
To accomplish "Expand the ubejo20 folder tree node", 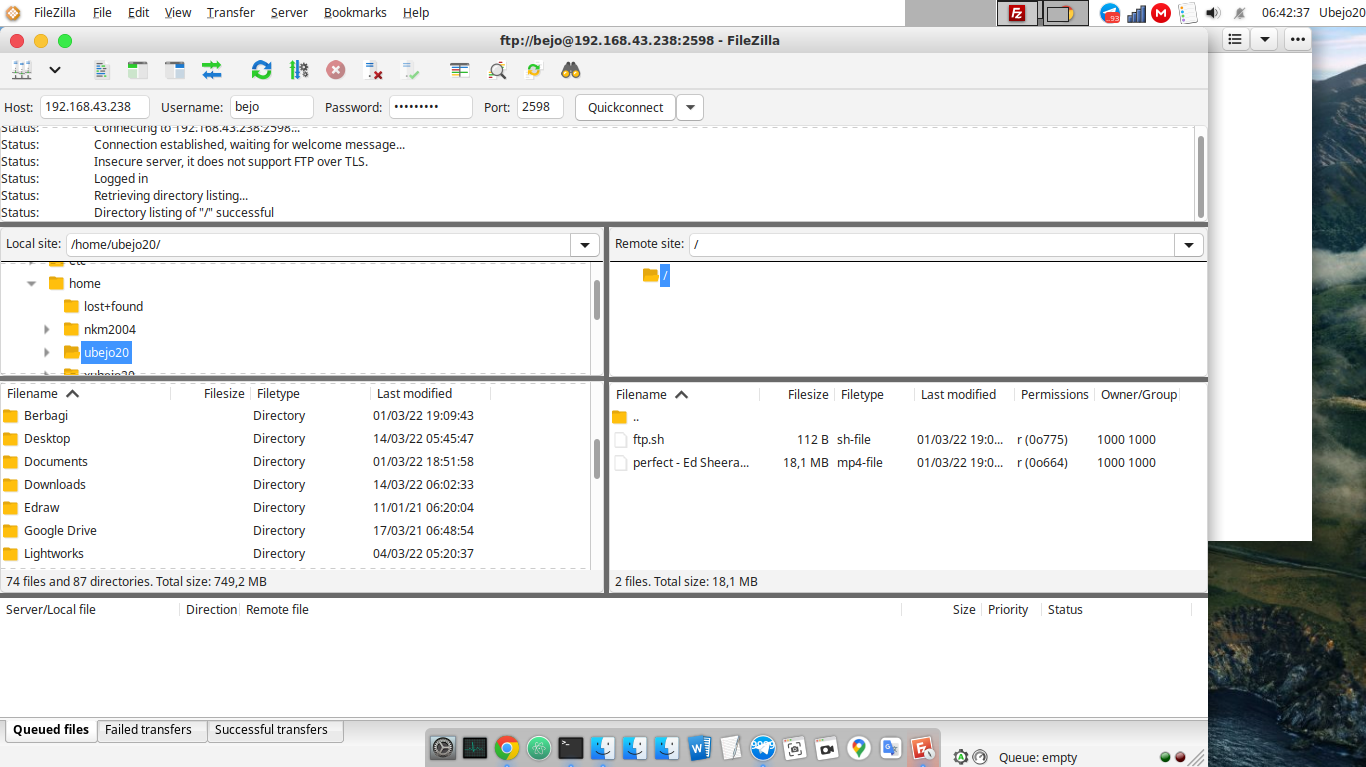I will click(x=47, y=353).
